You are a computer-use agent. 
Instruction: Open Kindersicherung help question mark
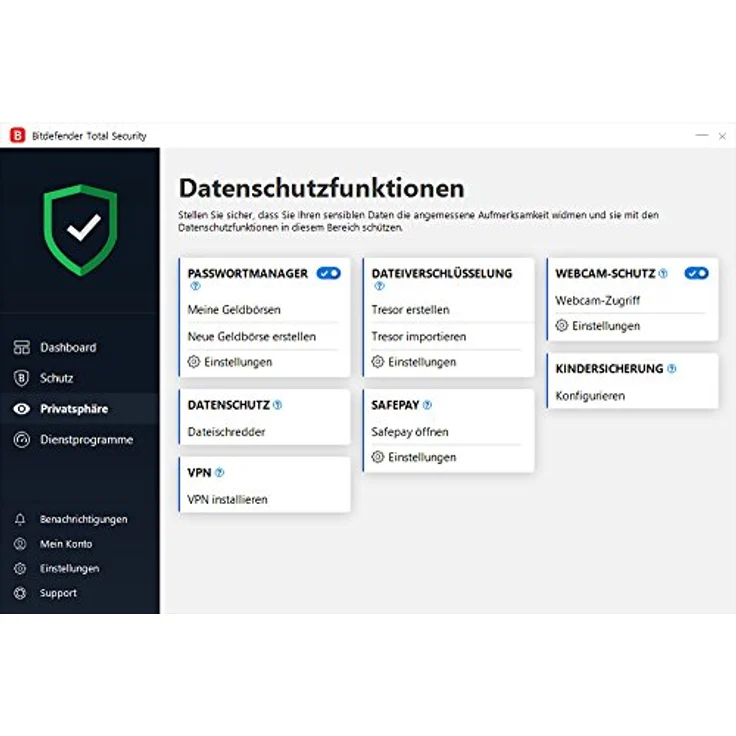click(672, 368)
